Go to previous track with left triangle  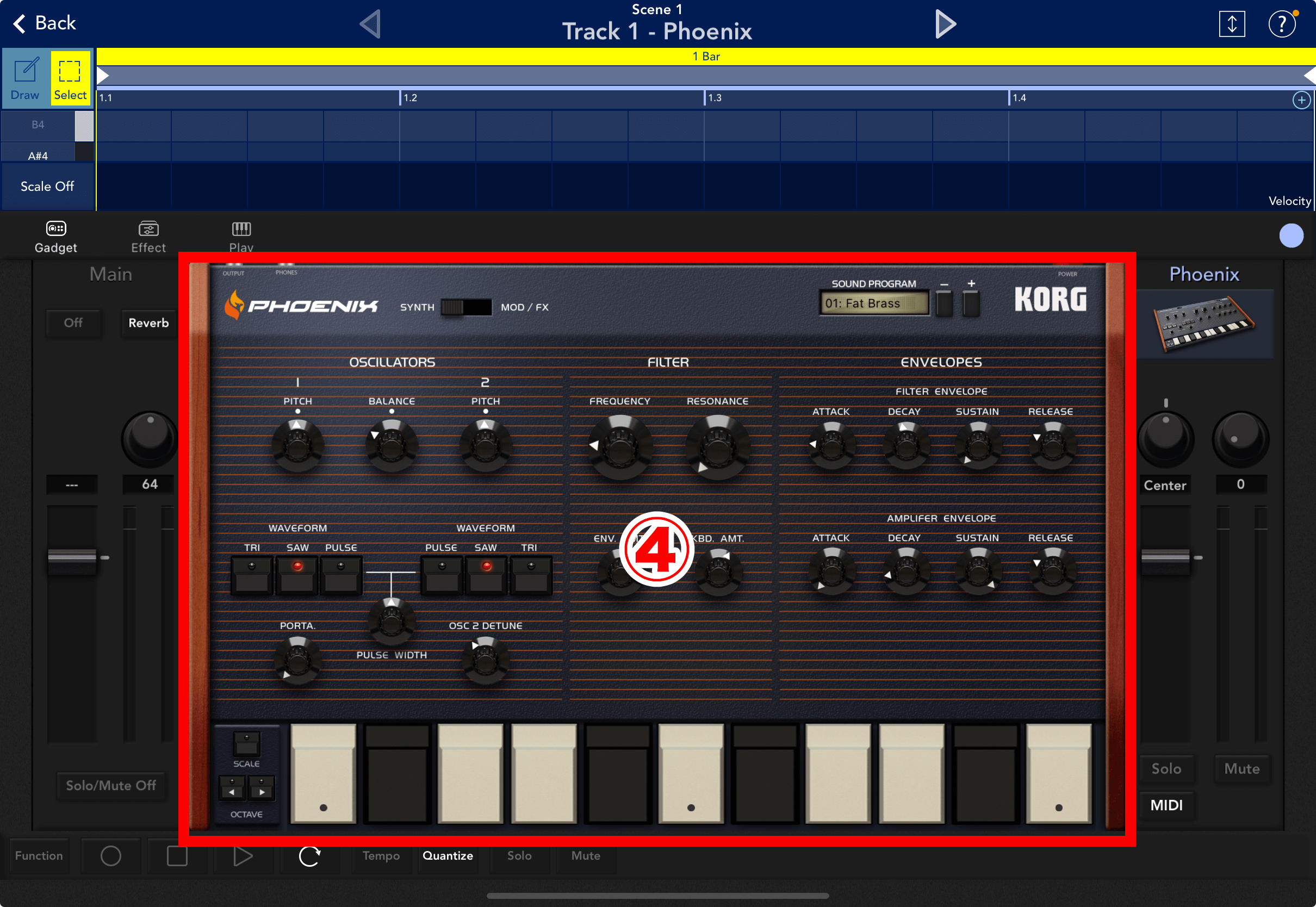tap(370, 24)
